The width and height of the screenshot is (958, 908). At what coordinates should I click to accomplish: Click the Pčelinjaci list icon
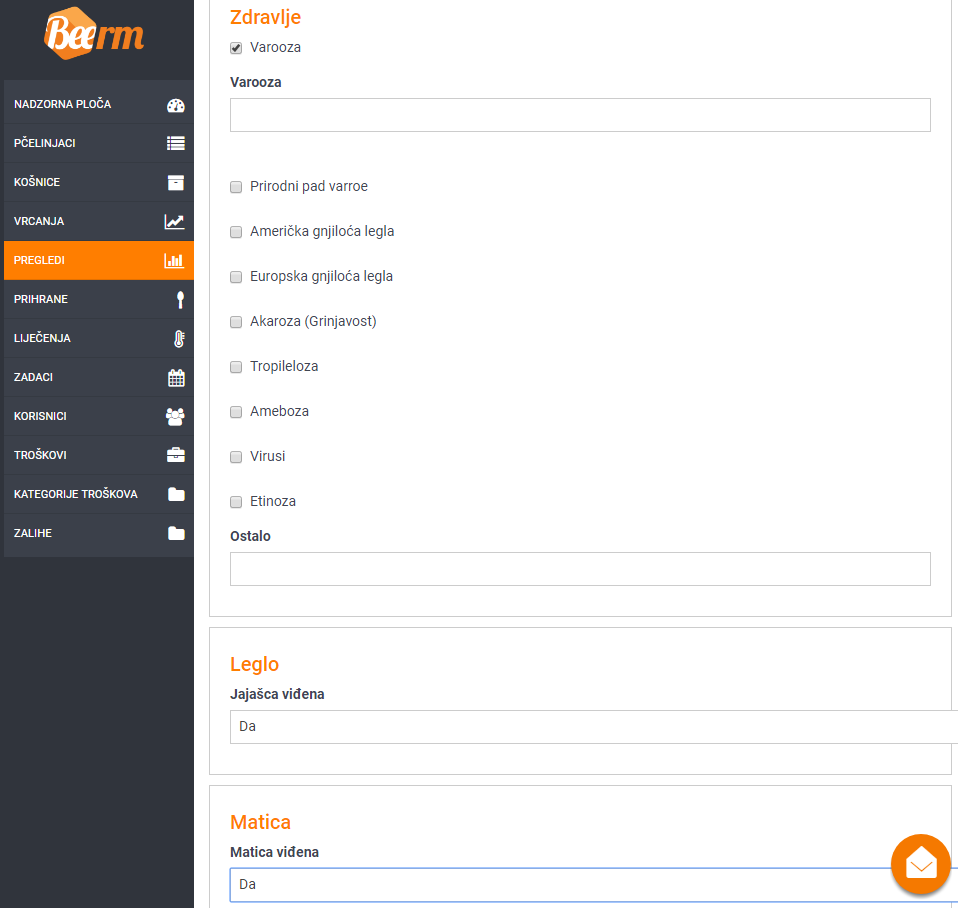pos(175,143)
